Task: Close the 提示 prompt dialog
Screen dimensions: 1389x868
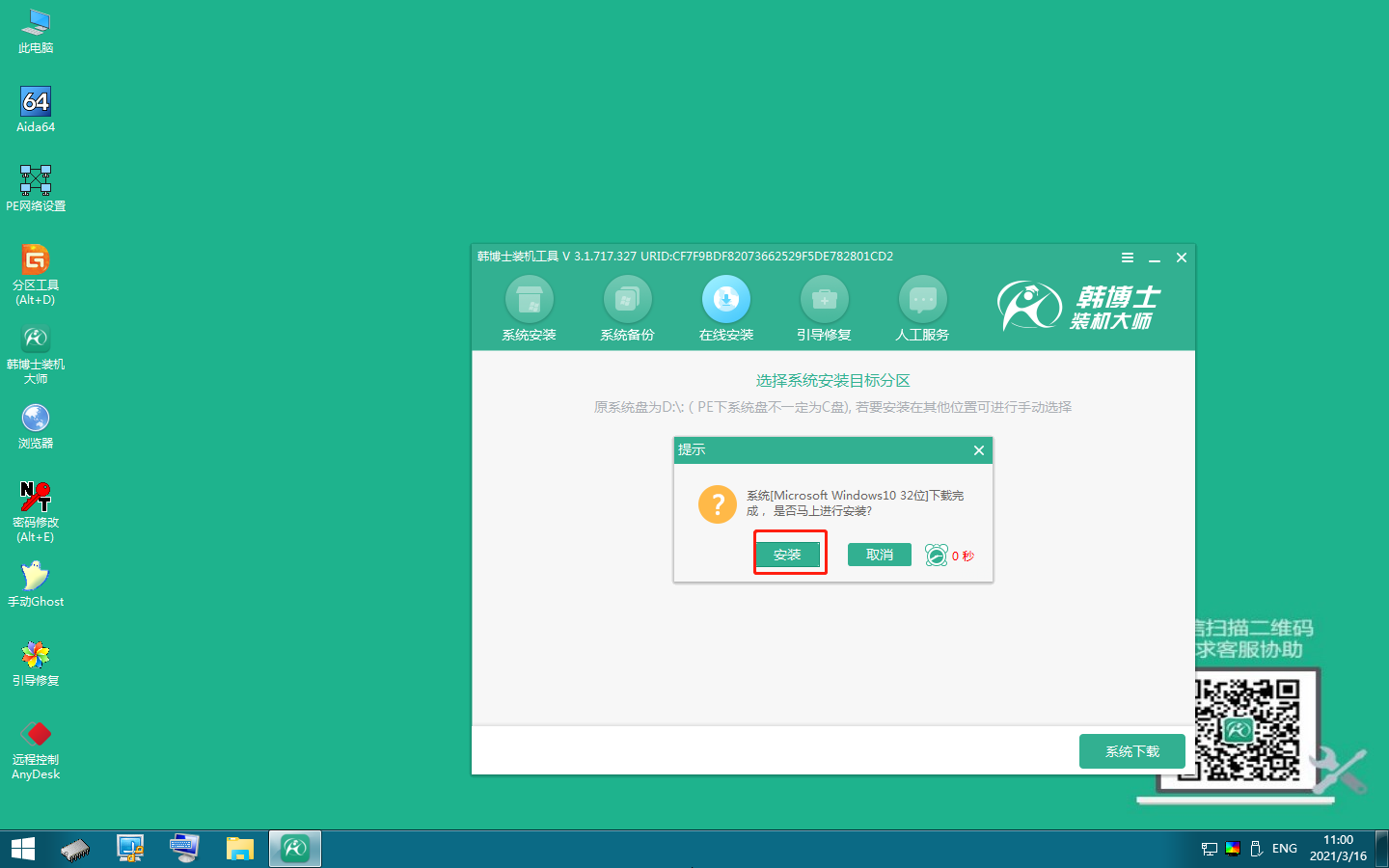Action: click(x=979, y=450)
